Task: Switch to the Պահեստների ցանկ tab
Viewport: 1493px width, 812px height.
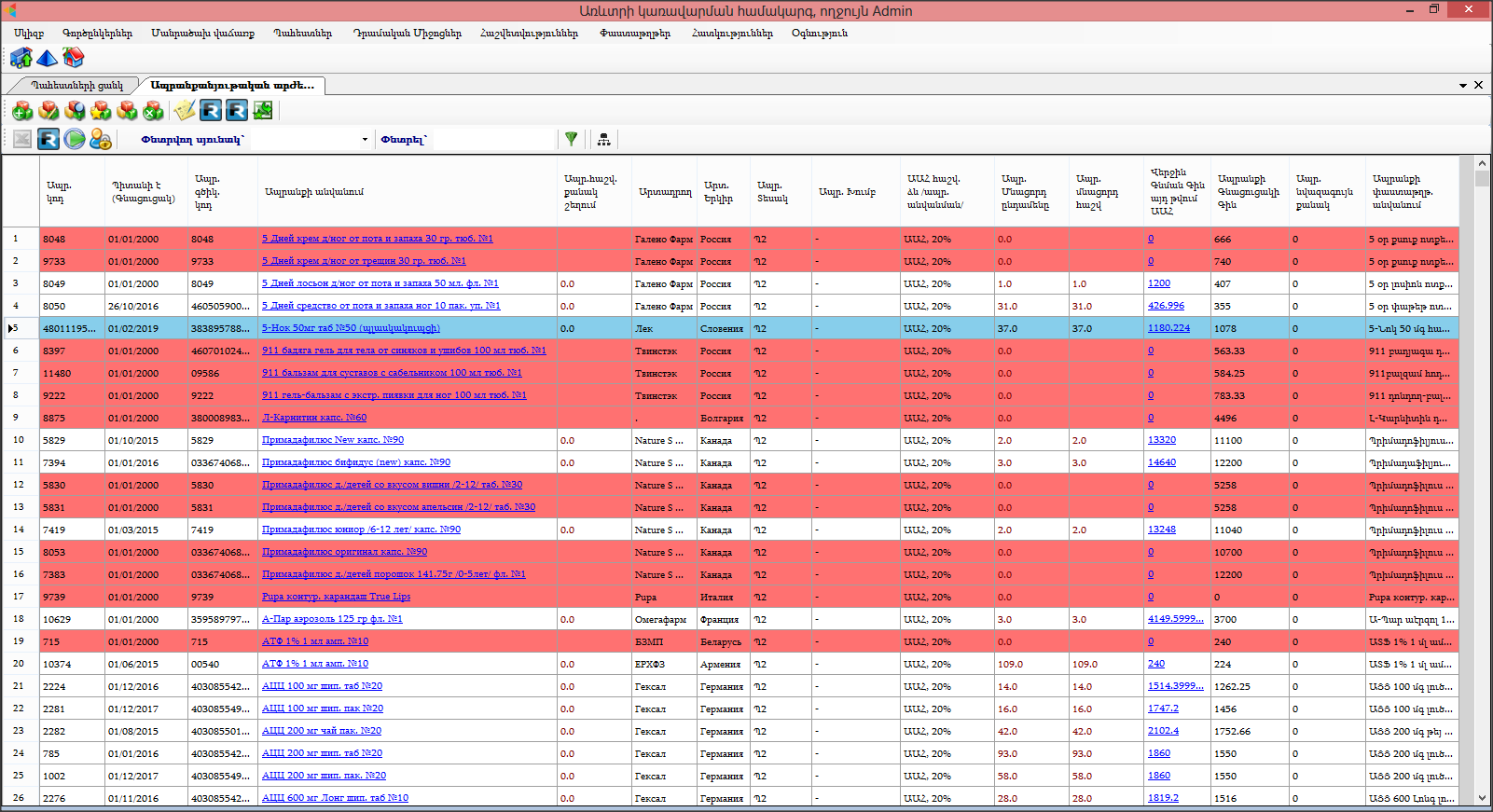Action: (x=76, y=85)
